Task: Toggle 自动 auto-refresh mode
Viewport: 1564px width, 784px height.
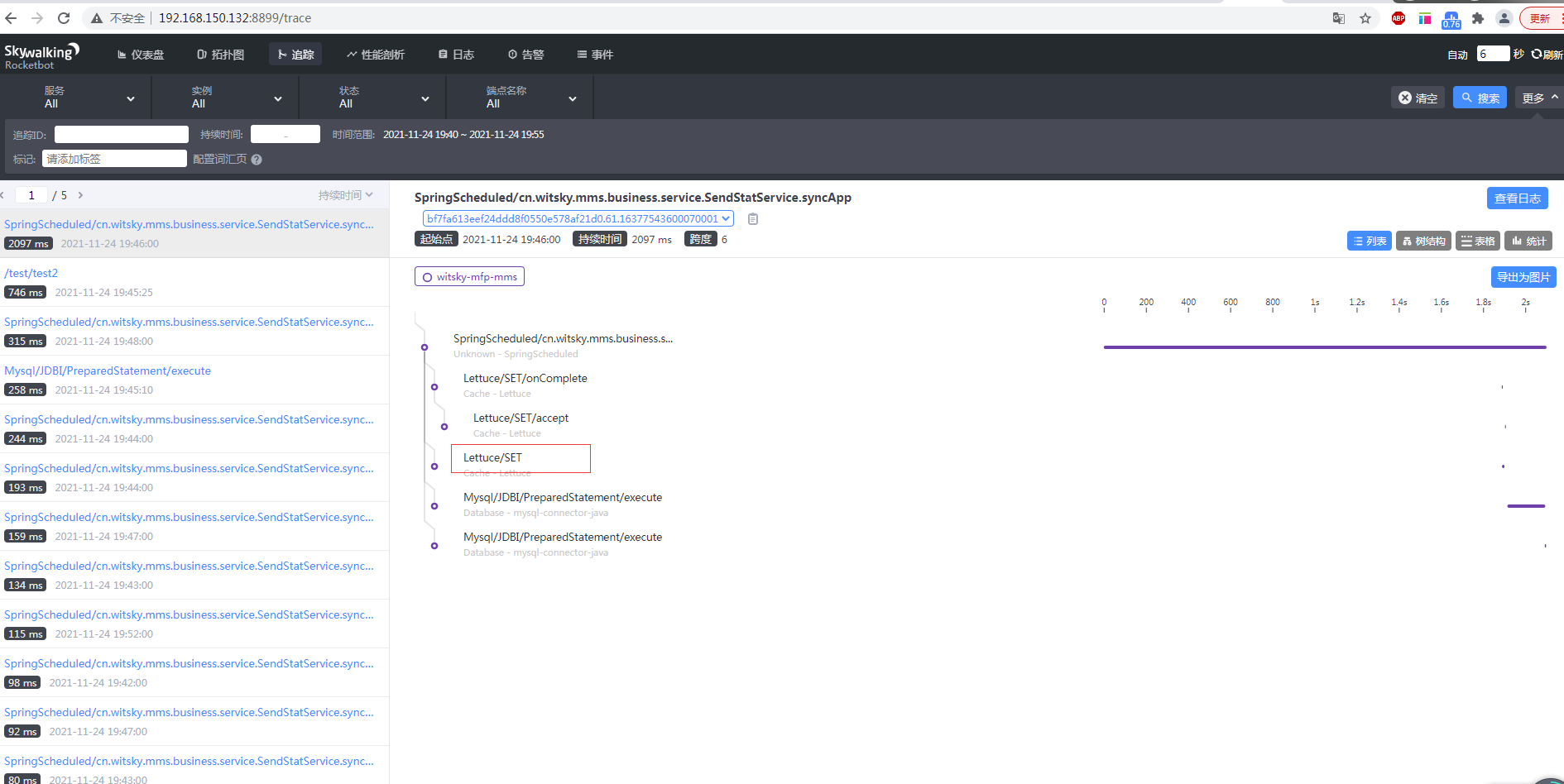Action: pyautogui.click(x=1457, y=54)
